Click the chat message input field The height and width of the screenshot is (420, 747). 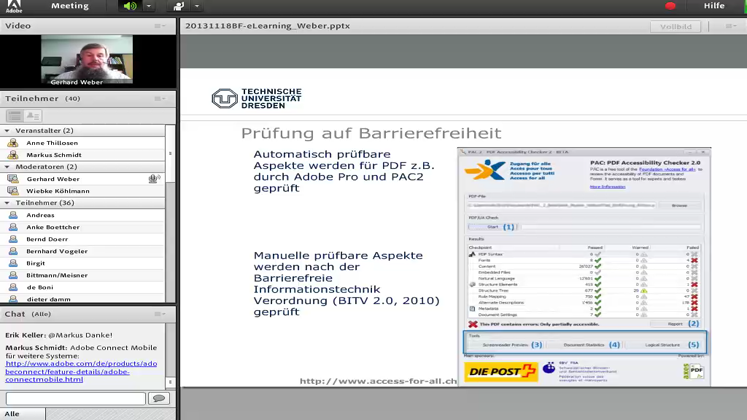pyautogui.click(x=76, y=399)
